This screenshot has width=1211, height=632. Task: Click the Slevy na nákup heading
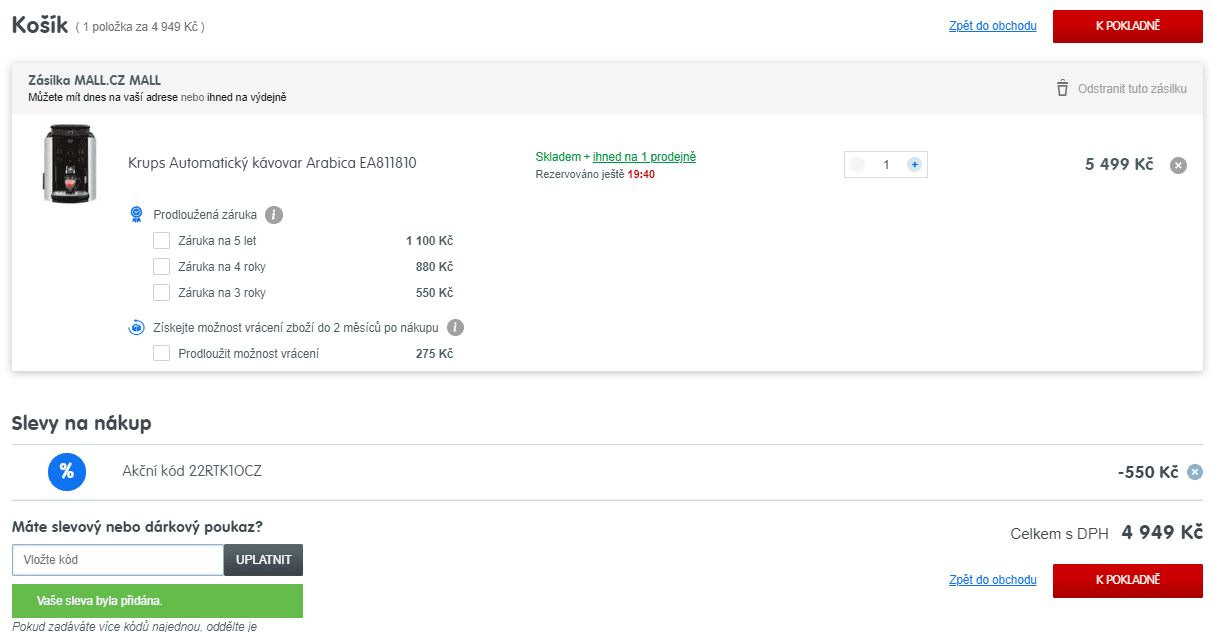click(82, 423)
